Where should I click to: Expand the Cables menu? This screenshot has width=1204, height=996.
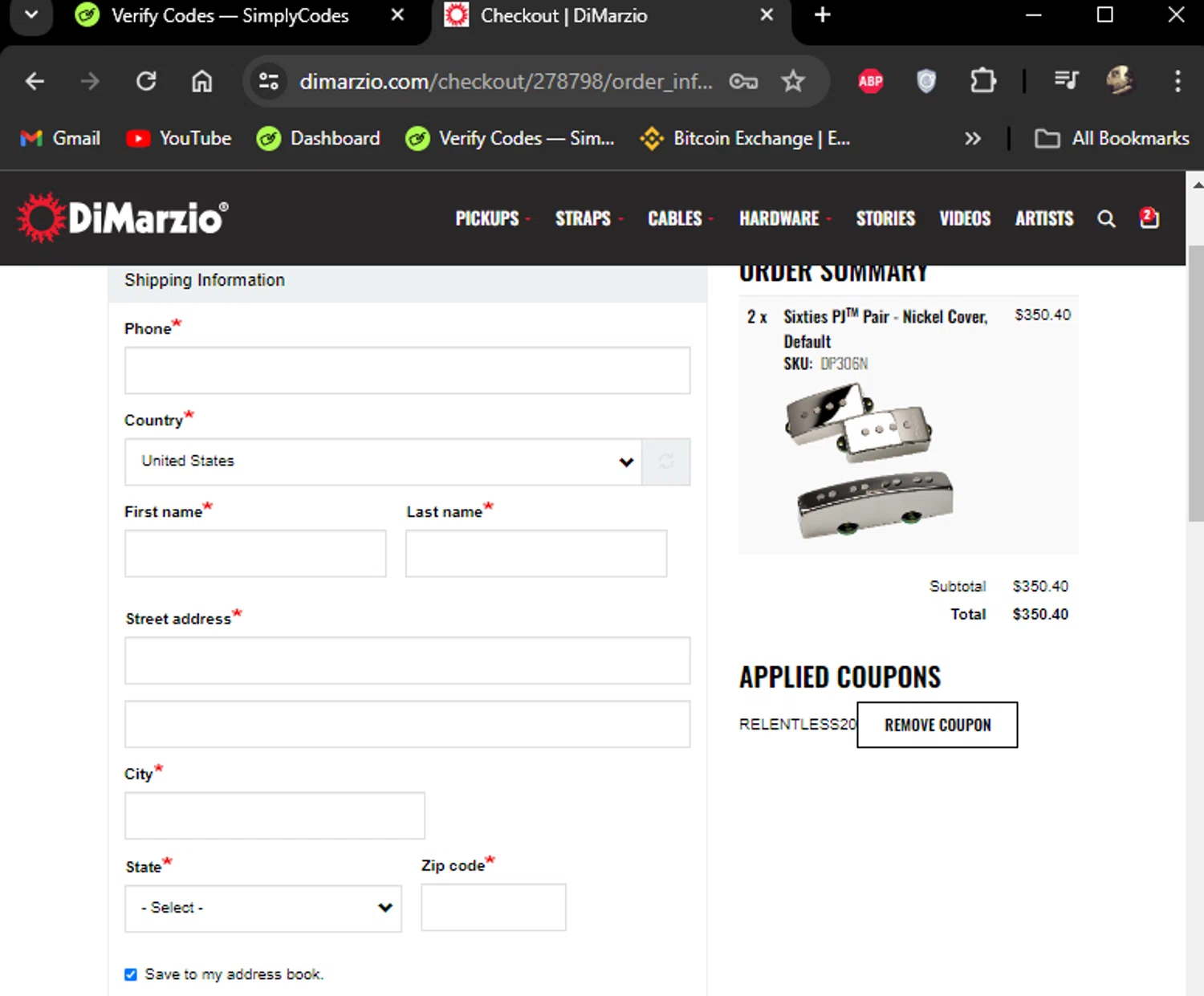tap(680, 218)
